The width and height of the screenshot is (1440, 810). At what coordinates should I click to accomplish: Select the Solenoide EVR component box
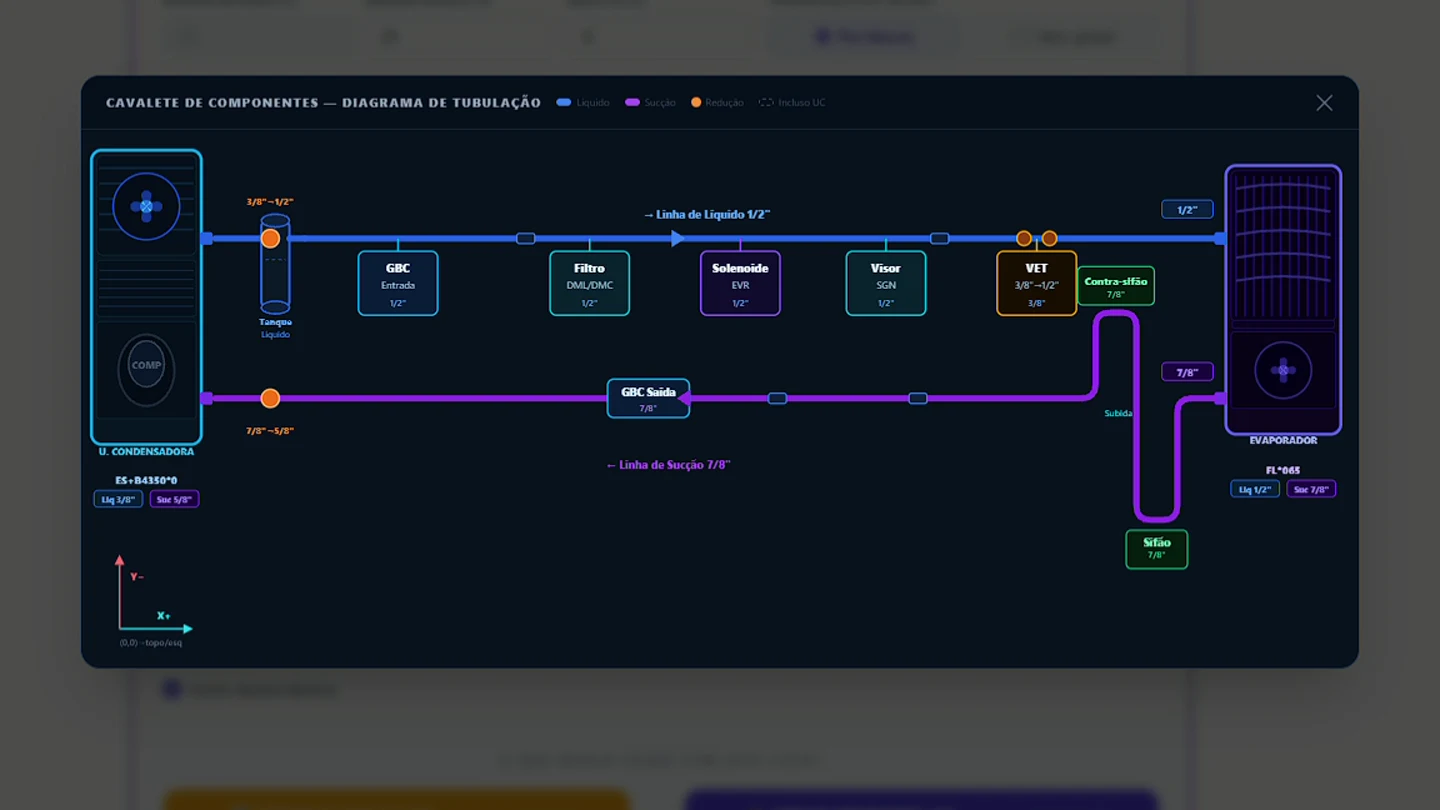pos(740,283)
